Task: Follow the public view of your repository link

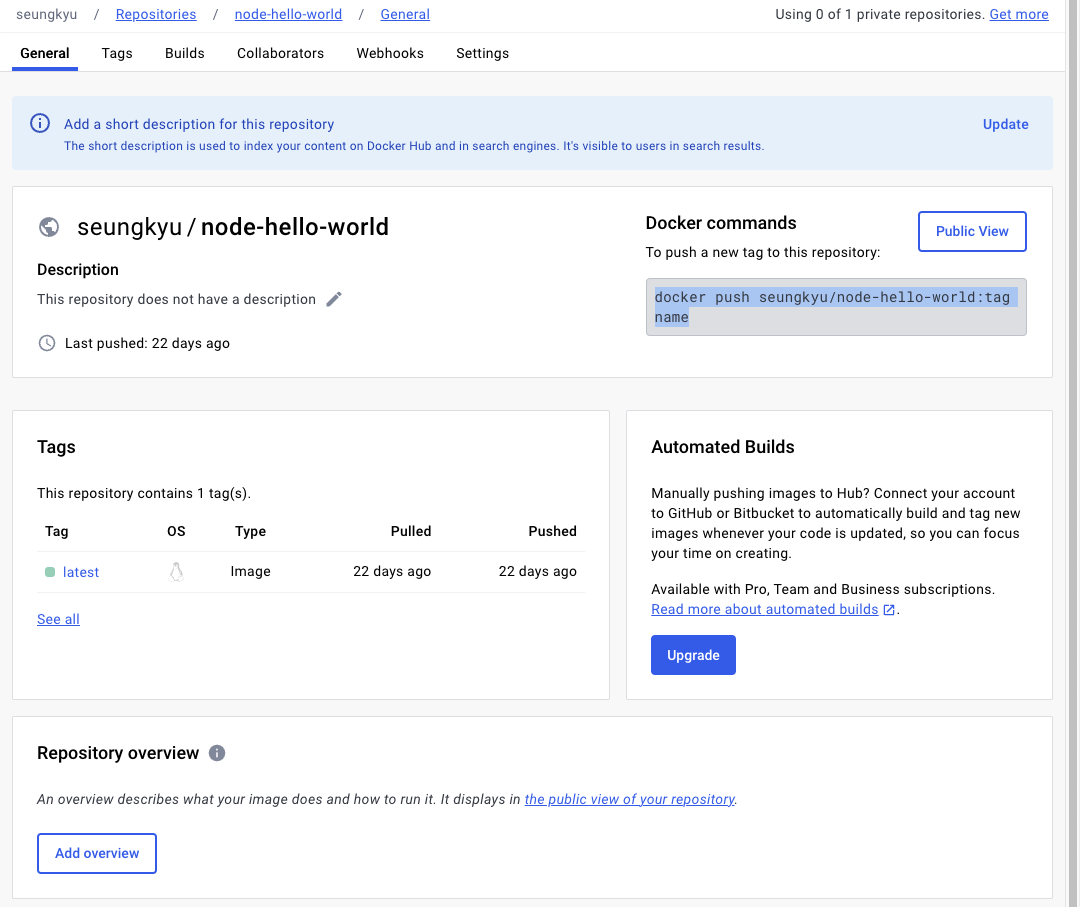Action: click(x=630, y=799)
